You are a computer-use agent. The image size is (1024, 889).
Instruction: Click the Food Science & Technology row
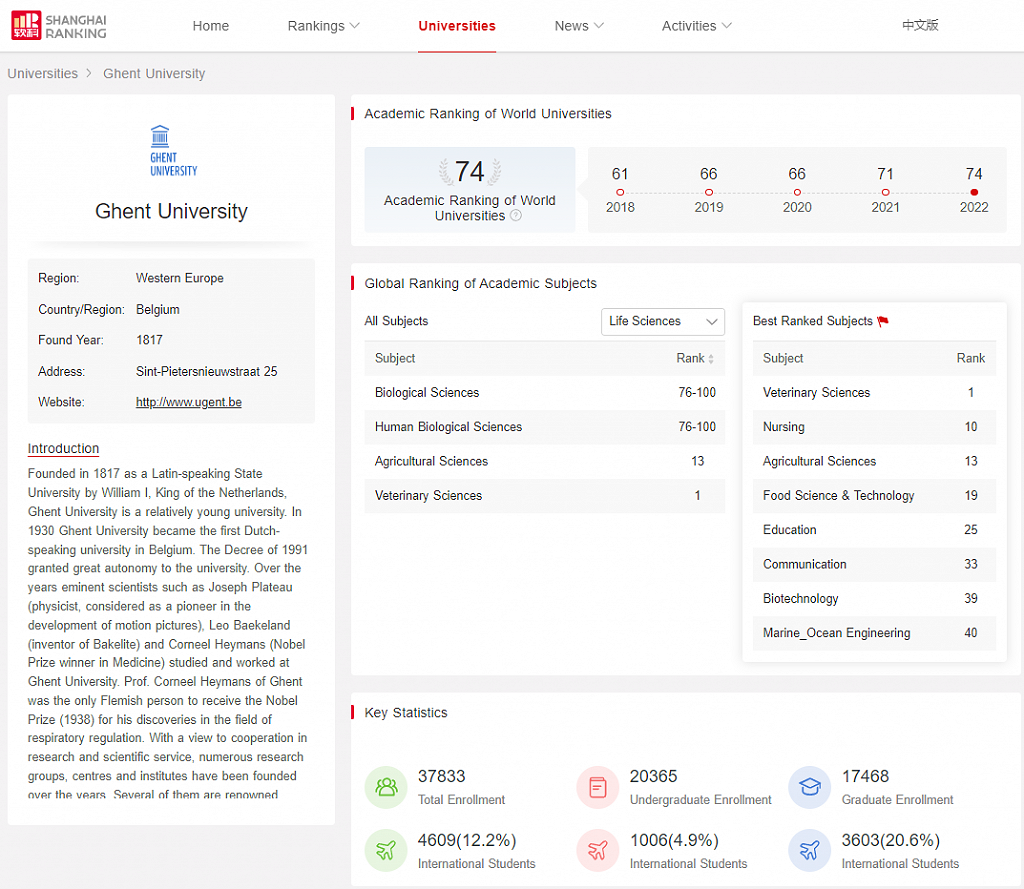(x=874, y=496)
